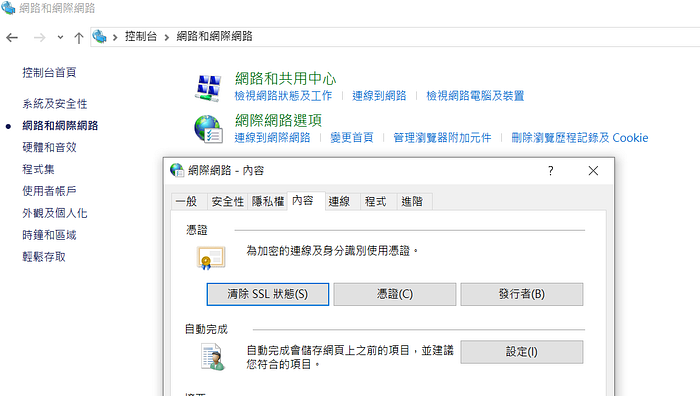
Task: Expand chevron before 控制台 in breadcrumb
Action: (x=115, y=37)
